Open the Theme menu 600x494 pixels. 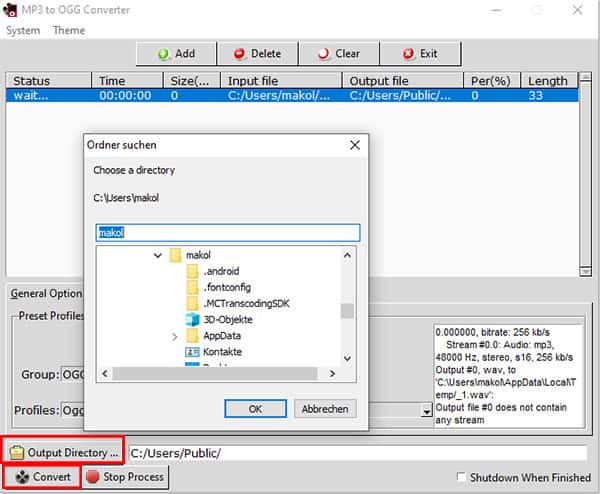click(69, 30)
